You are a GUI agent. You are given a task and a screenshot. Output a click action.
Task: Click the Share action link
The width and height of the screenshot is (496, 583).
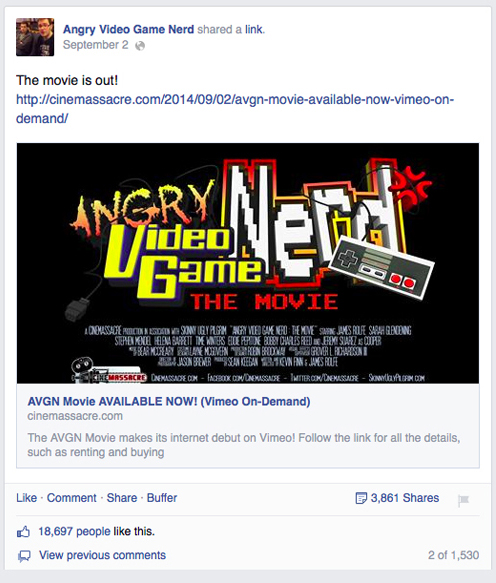122,498
